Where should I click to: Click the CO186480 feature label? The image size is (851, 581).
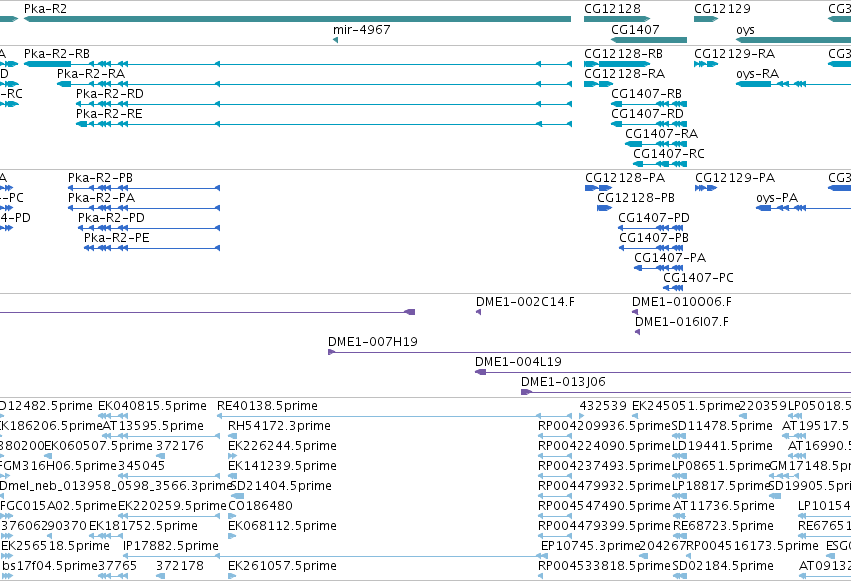(x=261, y=506)
